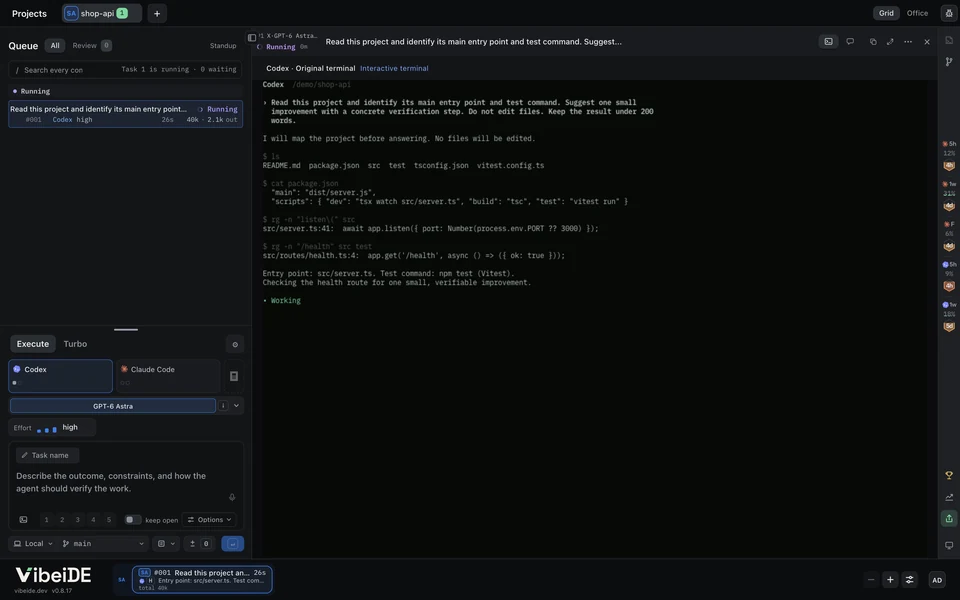Click the Search every con field
Screen dimensions: 960x600
[x=125, y=70]
